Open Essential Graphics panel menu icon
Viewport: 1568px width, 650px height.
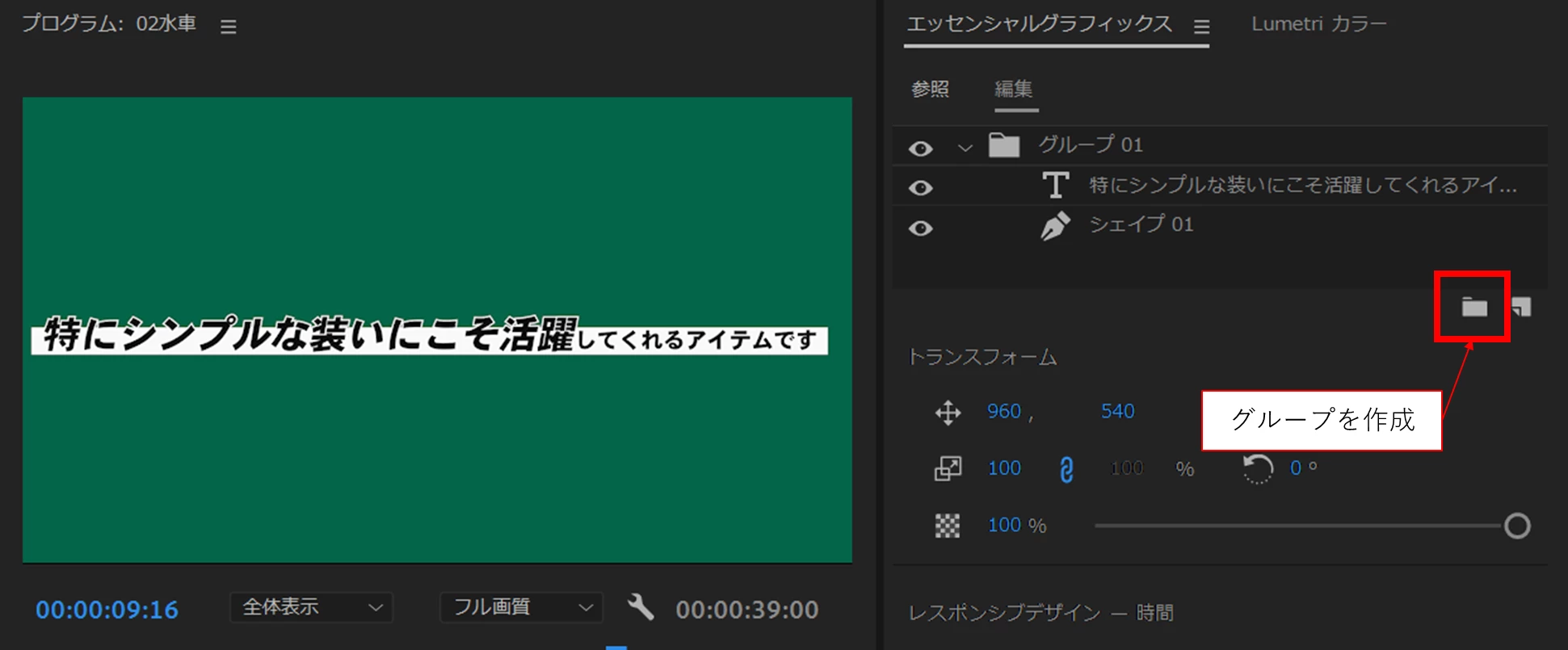pos(1201,27)
